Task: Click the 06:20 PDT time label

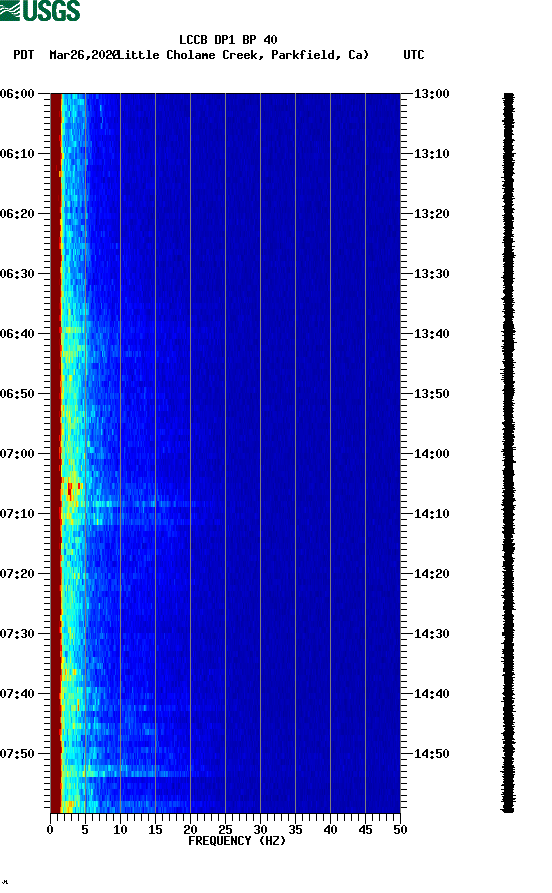Action: (17, 214)
